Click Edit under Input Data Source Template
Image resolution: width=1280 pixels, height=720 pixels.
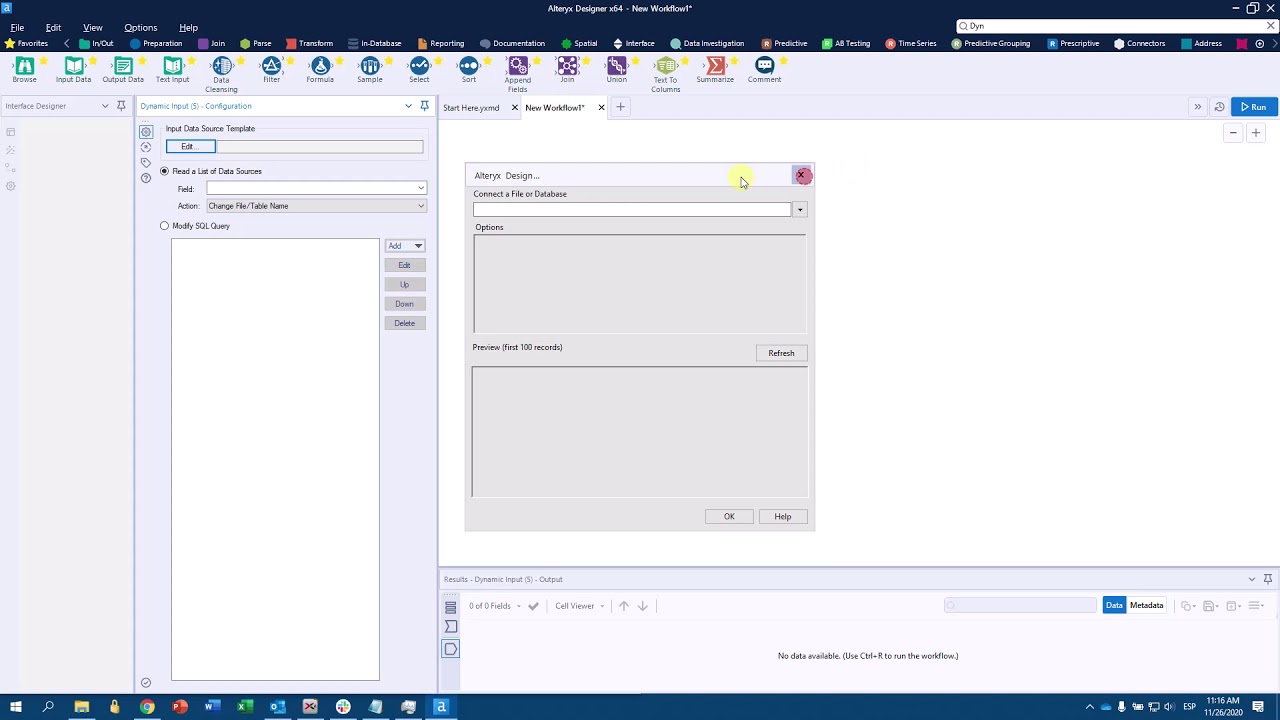tap(190, 147)
